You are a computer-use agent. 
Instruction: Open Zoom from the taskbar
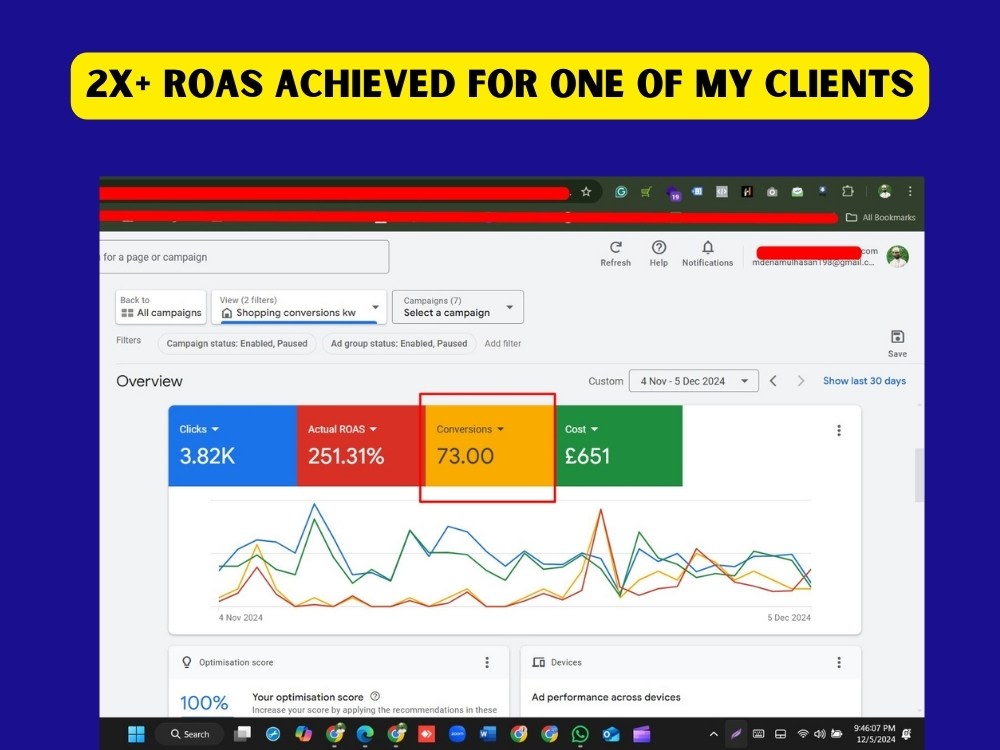click(x=457, y=734)
